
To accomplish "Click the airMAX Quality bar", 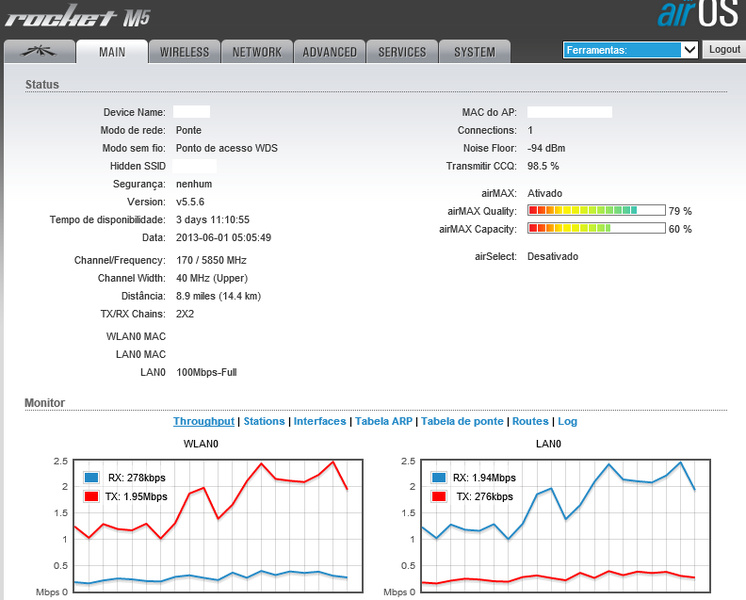I will 596,210.
